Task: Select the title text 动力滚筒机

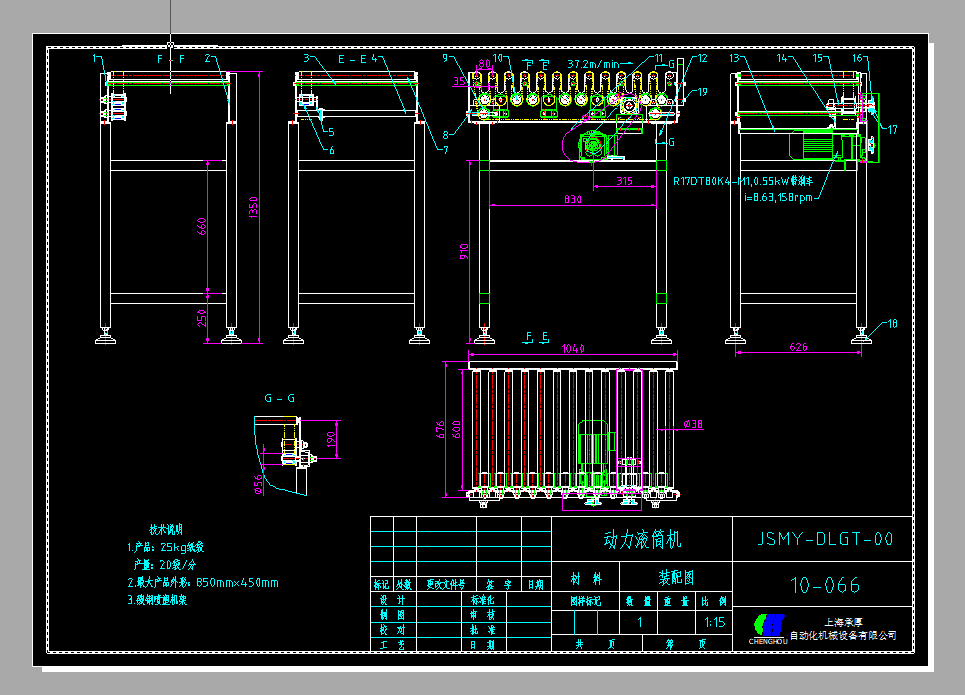Action: tap(642, 540)
